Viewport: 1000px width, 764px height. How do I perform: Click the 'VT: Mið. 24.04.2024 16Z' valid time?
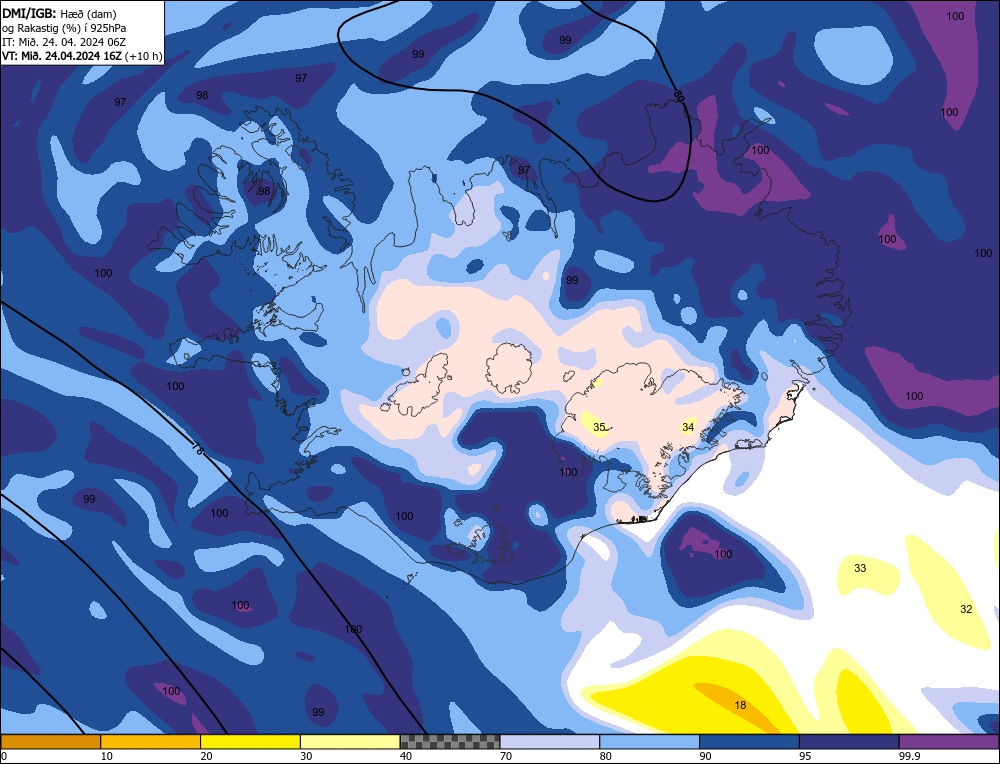tap(64, 56)
